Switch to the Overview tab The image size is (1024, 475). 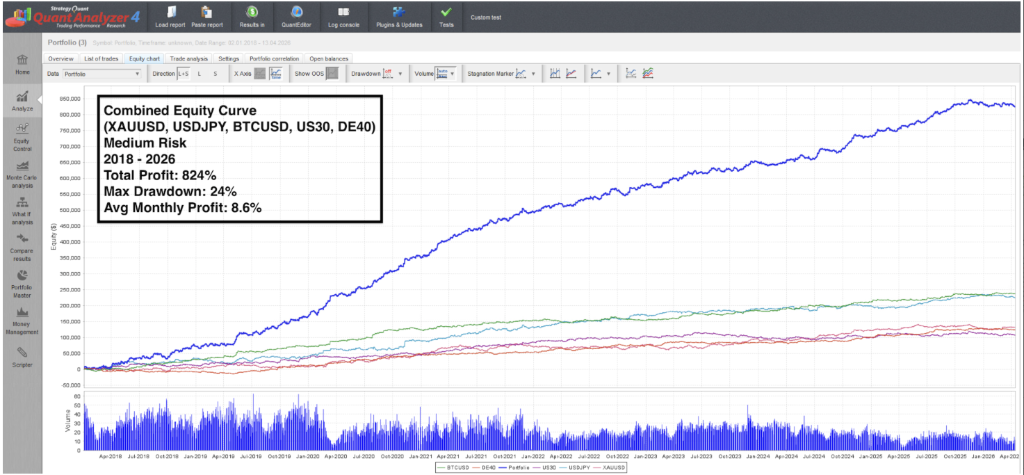click(61, 59)
